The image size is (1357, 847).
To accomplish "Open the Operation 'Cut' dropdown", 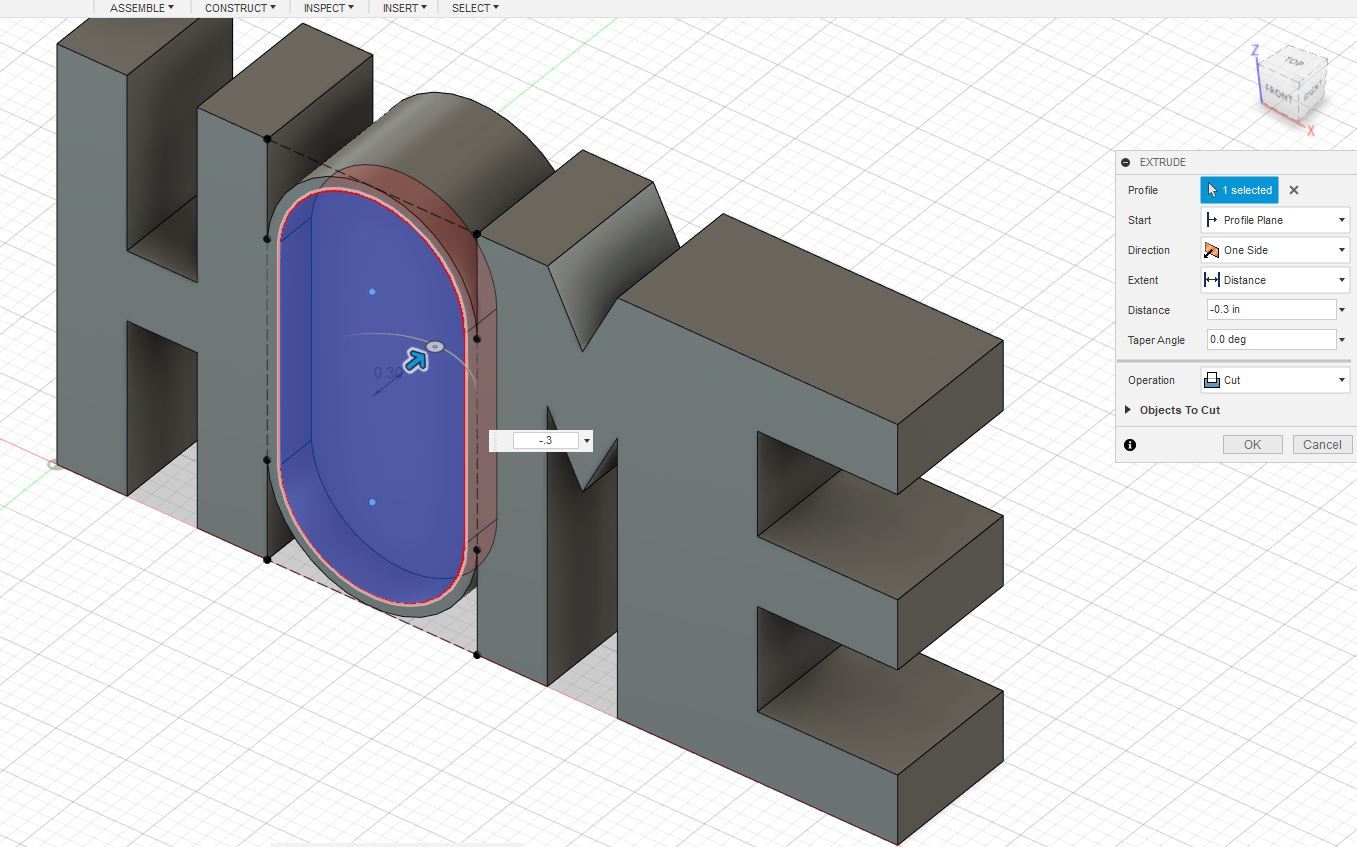I will click(x=1275, y=380).
